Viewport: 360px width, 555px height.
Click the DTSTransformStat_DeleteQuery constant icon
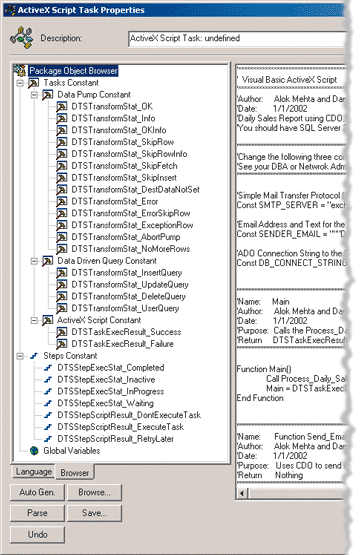[62, 296]
